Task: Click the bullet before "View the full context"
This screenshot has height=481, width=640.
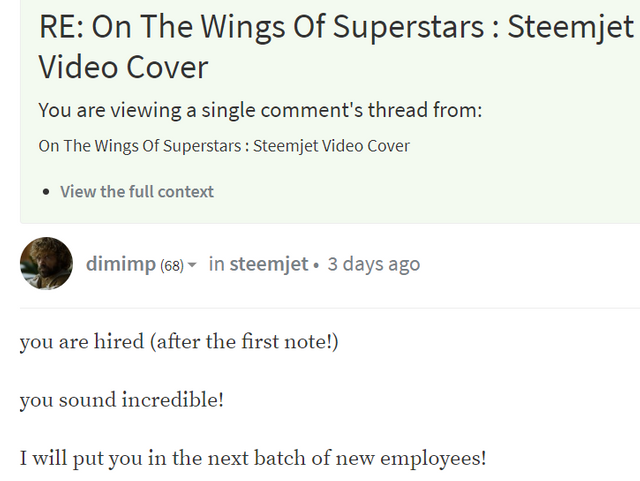Action: point(46,191)
